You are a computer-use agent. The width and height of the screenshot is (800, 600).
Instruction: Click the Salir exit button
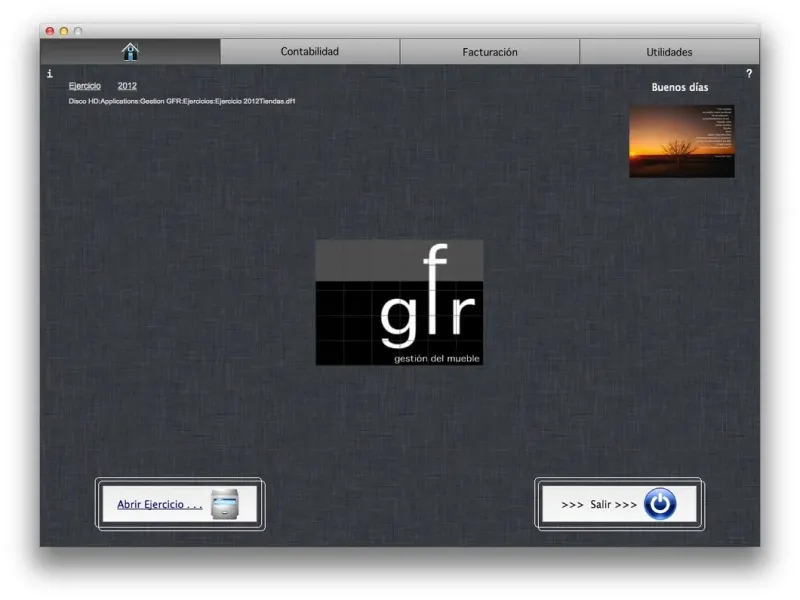tap(619, 504)
